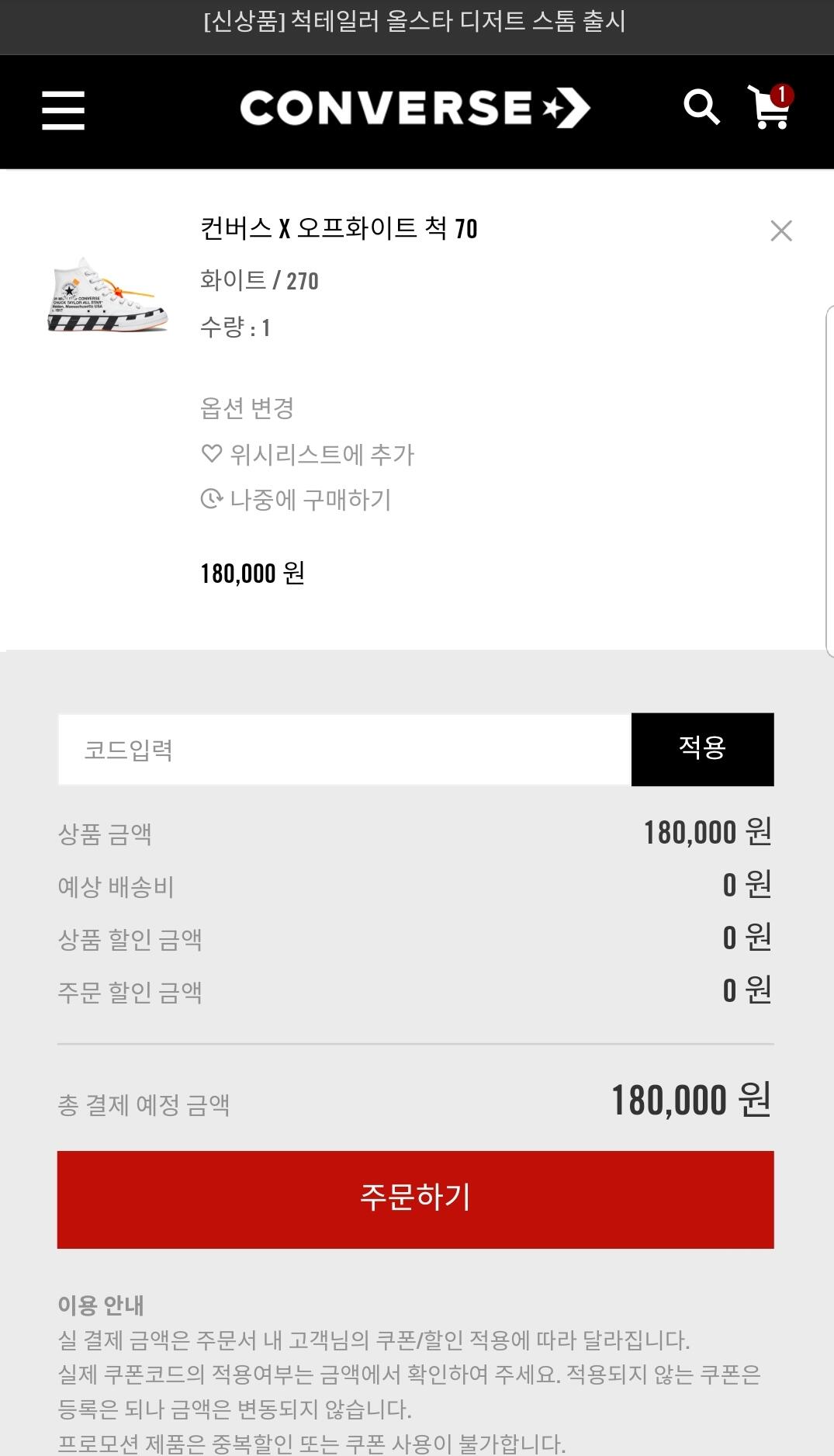Click the 180,000 원 item price

pos(252,573)
